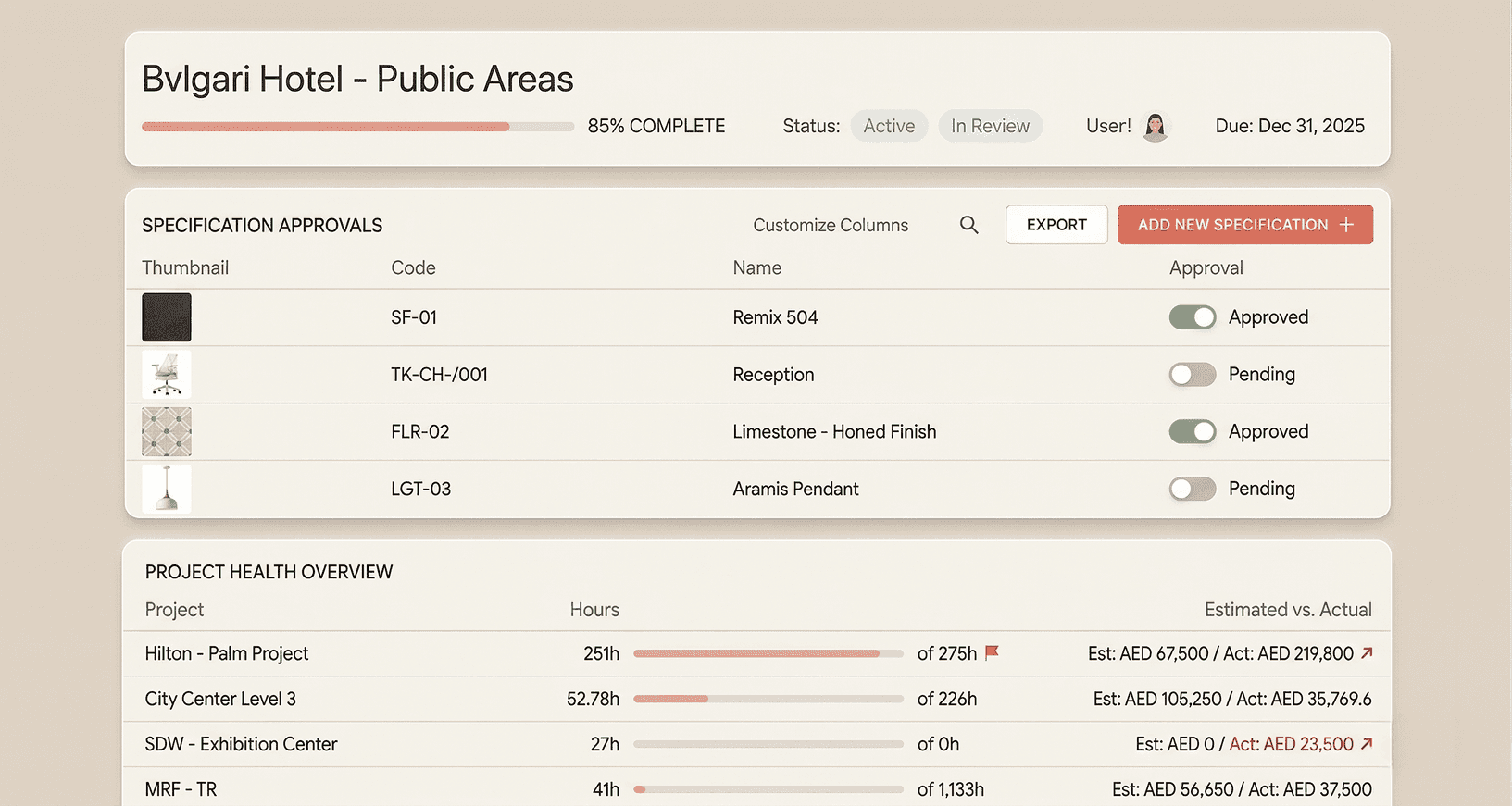Click the EXPORT button
This screenshot has width=1512, height=806.
[x=1056, y=225]
